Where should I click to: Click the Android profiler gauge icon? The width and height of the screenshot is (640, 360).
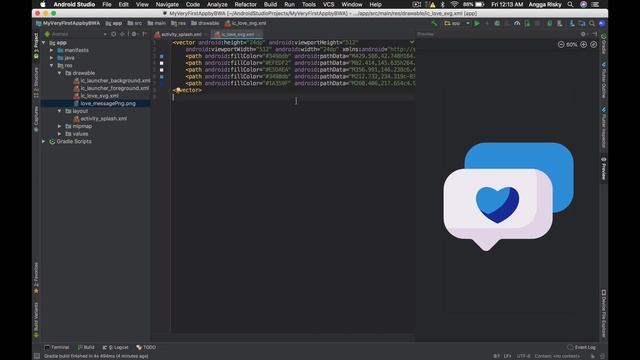pyautogui.click(x=517, y=24)
